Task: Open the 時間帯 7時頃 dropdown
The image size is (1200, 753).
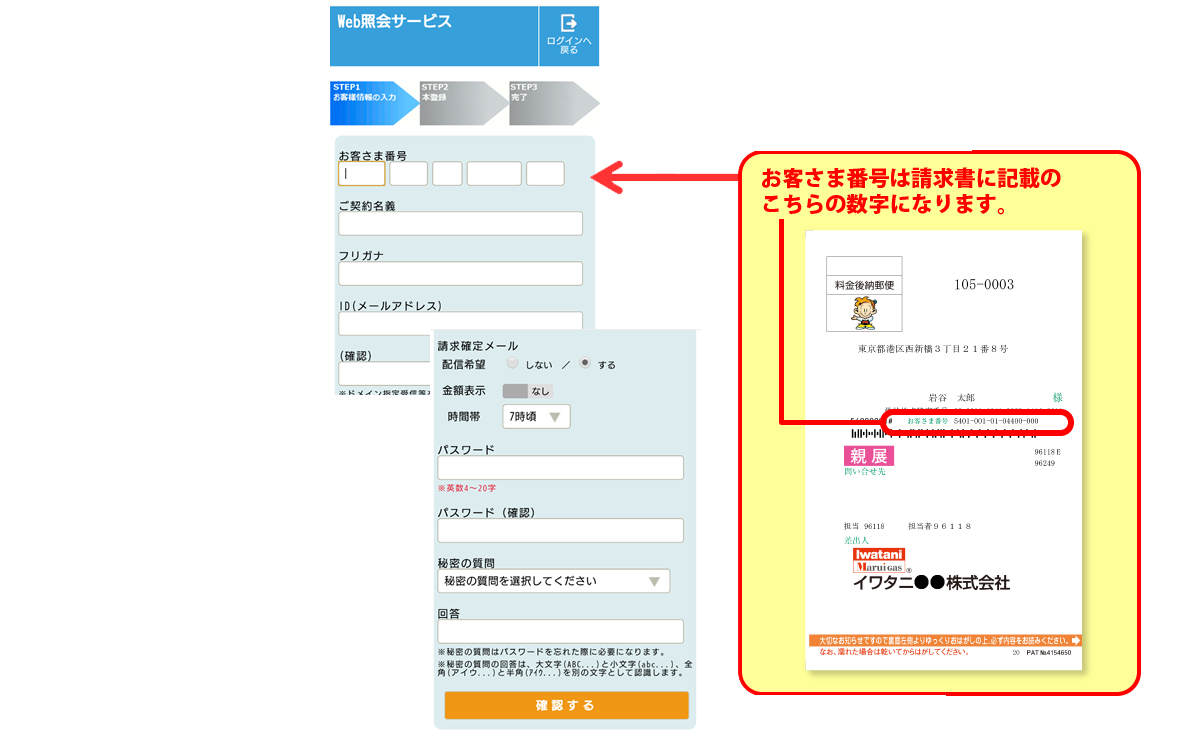Action: [536, 417]
